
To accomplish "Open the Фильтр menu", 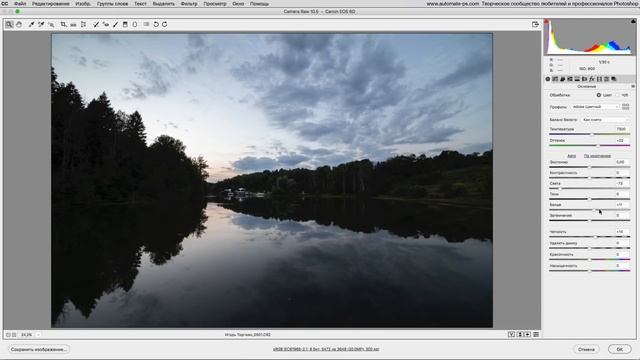I will tap(189, 4).
